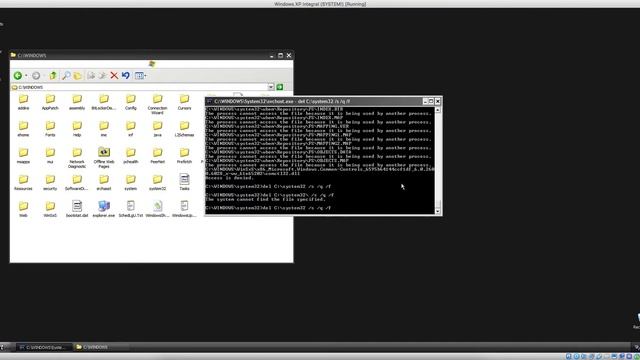Select the Tasks item
640x360 pixels.
[184, 182]
